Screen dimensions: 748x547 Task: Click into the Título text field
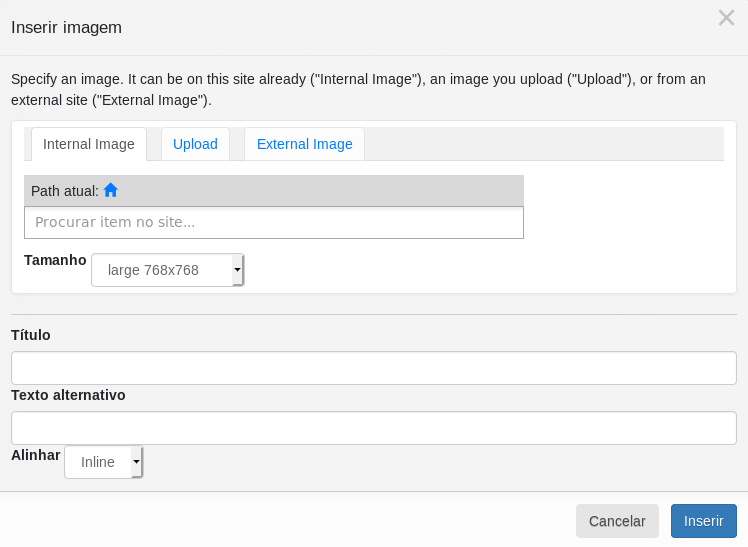click(373, 367)
